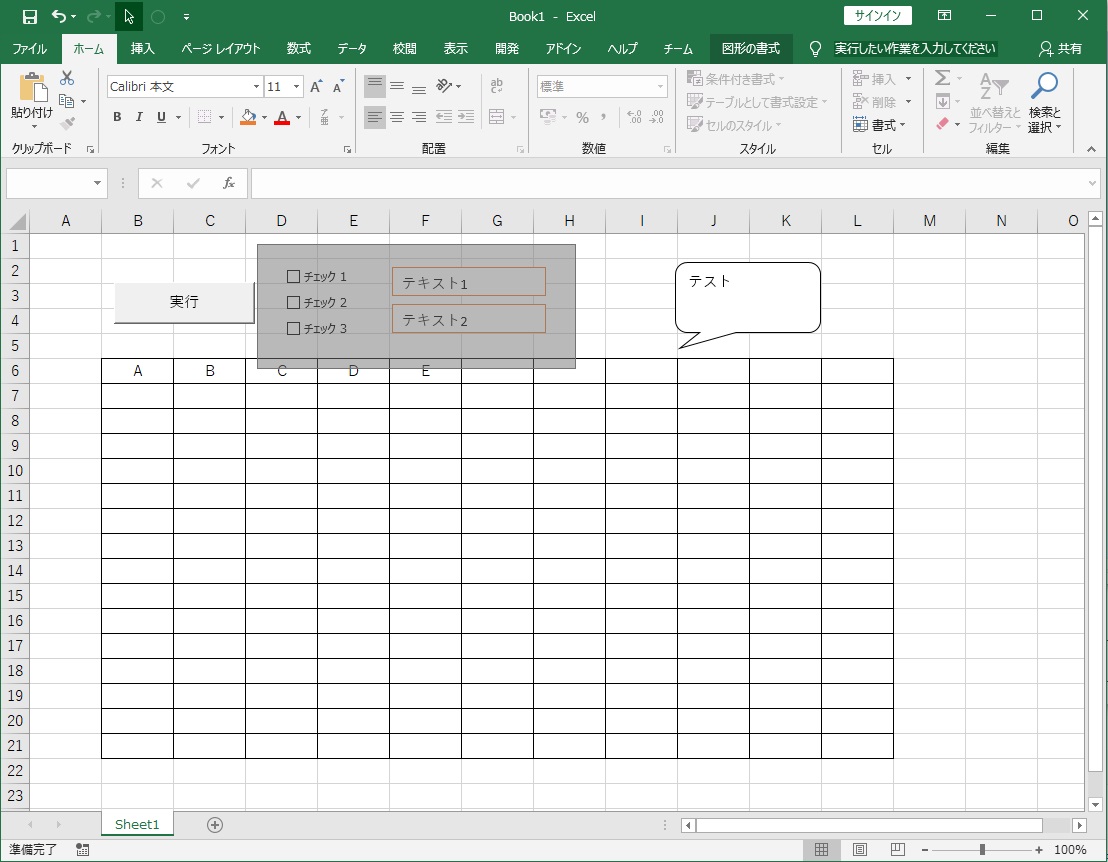Click the 実行 button on the sheet
Viewport: 1108px width, 862px height.
coord(184,302)
